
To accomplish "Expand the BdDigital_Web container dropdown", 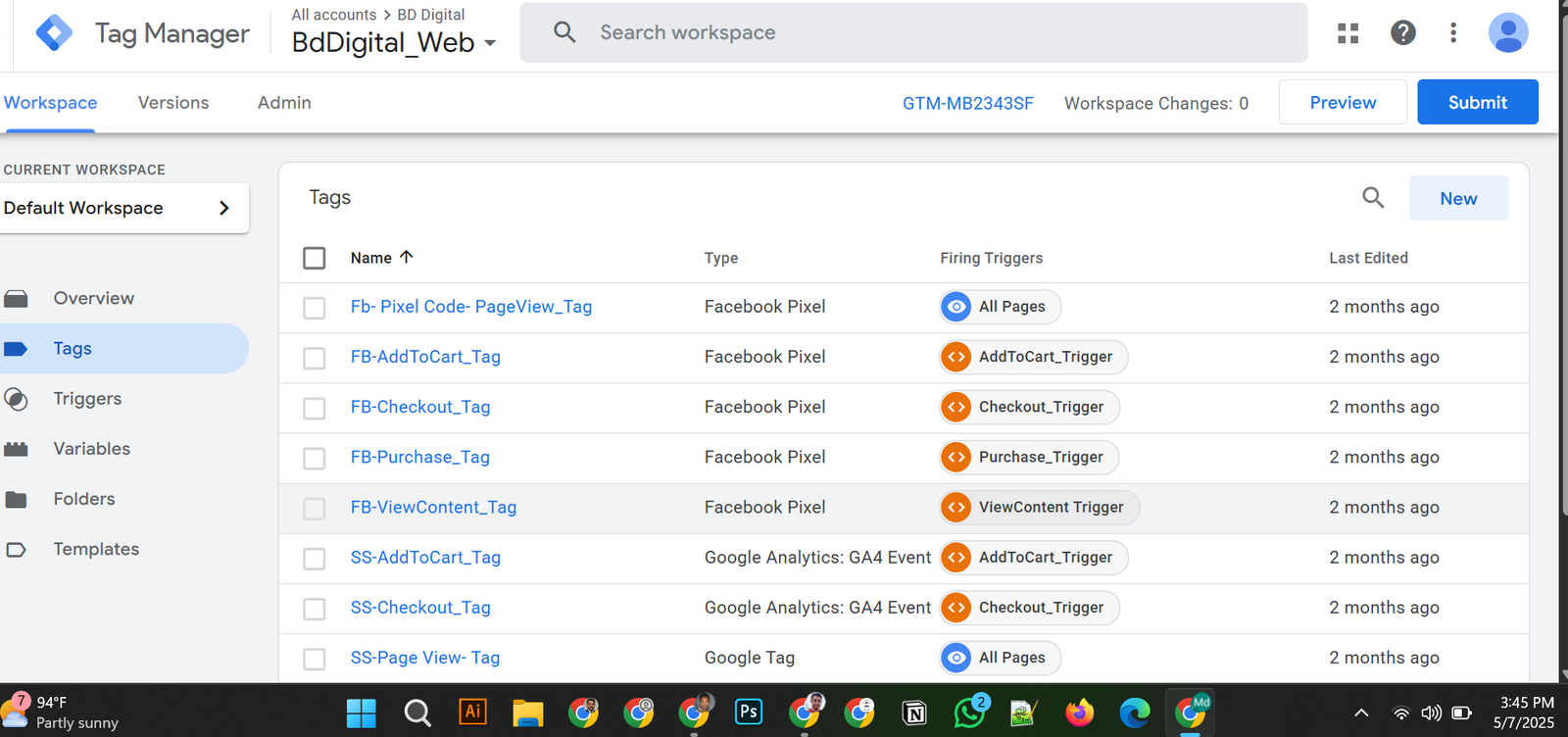I will pos(490,43).
